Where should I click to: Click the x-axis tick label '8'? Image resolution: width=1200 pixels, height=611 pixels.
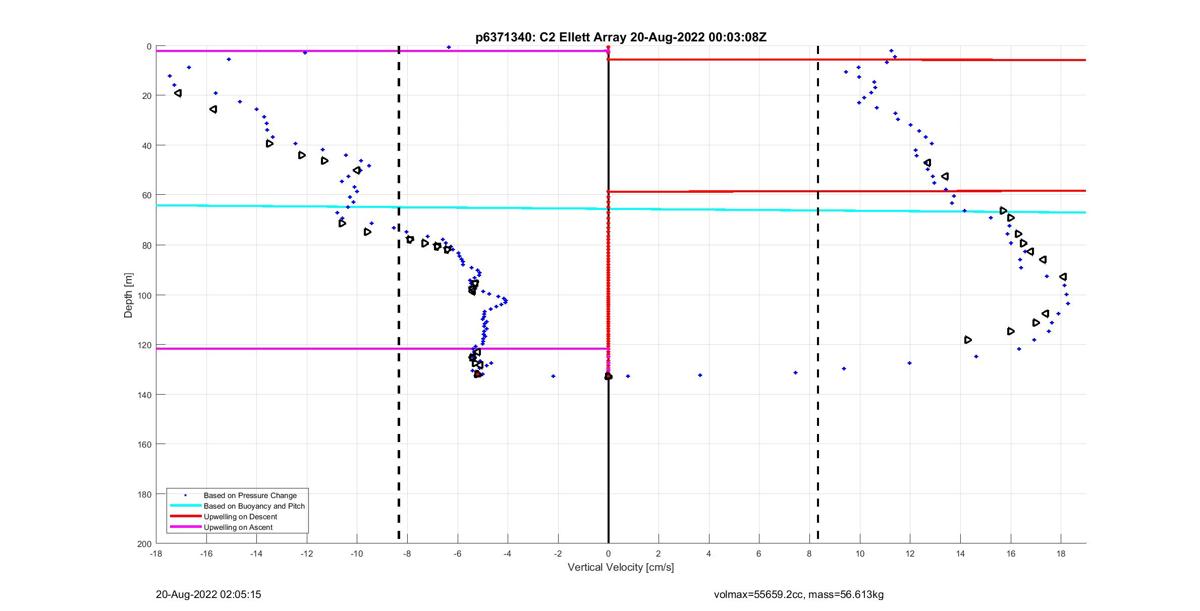tap(809, 553)
